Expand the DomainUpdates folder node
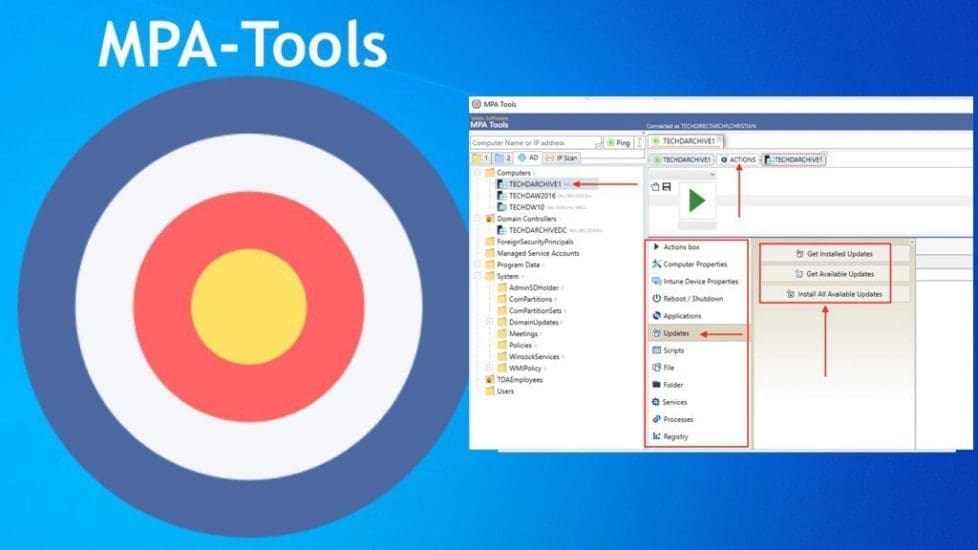 (488, 322)
